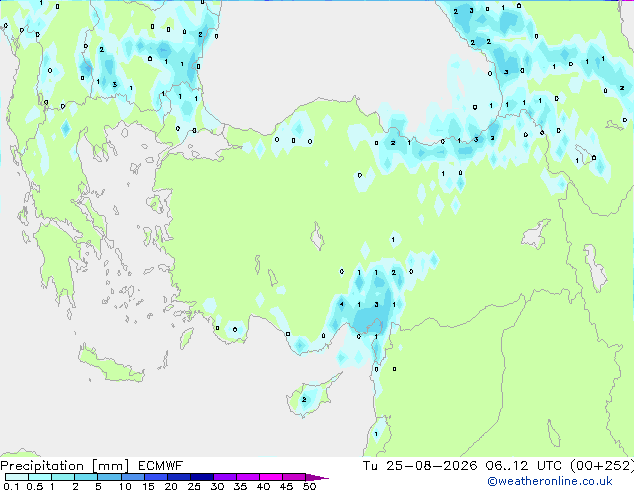The image size is (634, 490).
Task: Click the 0.1–0.5 mm palest legend swatch
Action: click(17, 477)
